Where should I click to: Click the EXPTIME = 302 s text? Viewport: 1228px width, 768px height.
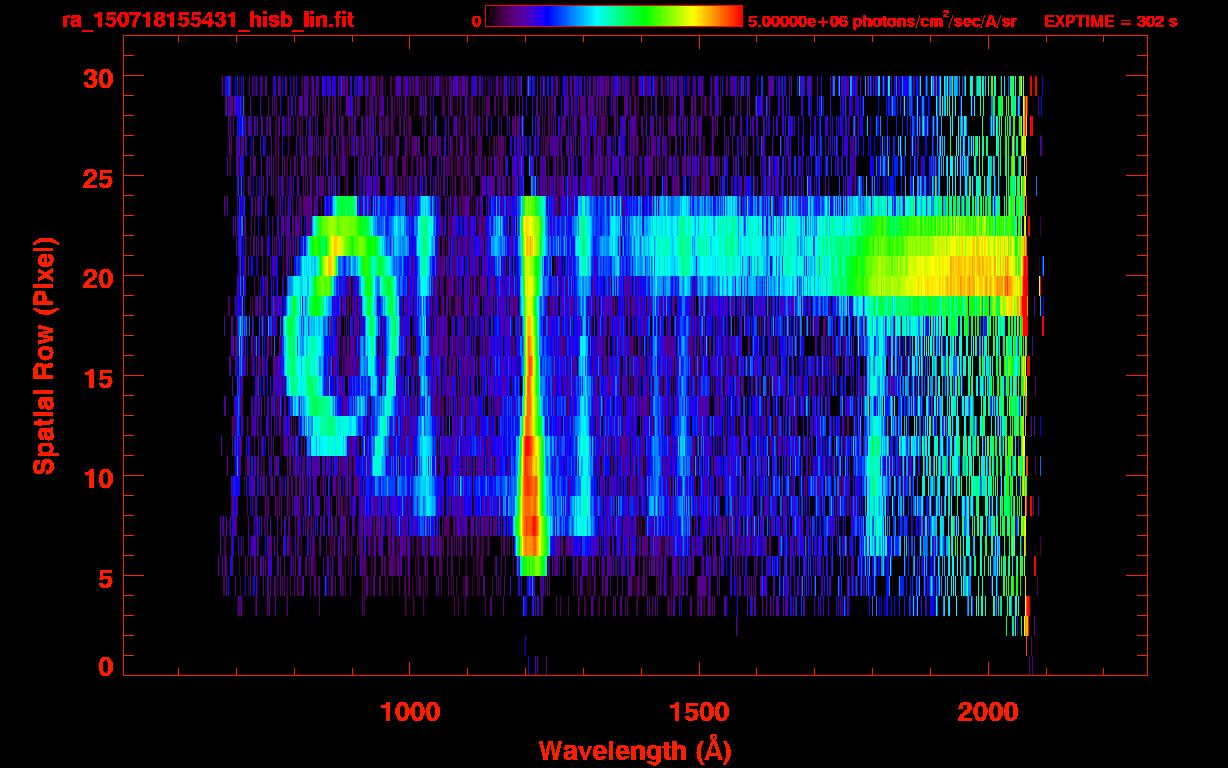1110,21
